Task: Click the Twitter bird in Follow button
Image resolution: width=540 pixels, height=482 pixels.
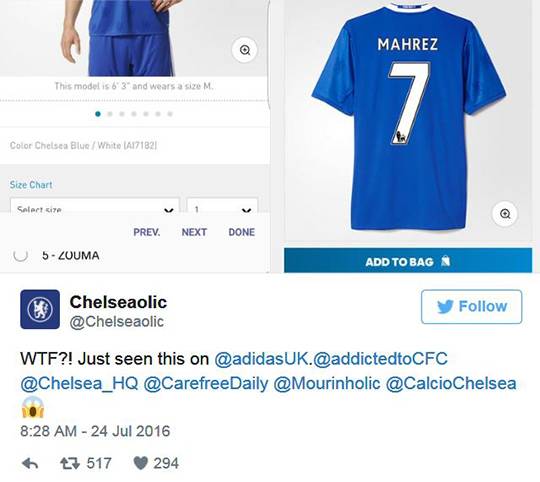Action: 445,306
